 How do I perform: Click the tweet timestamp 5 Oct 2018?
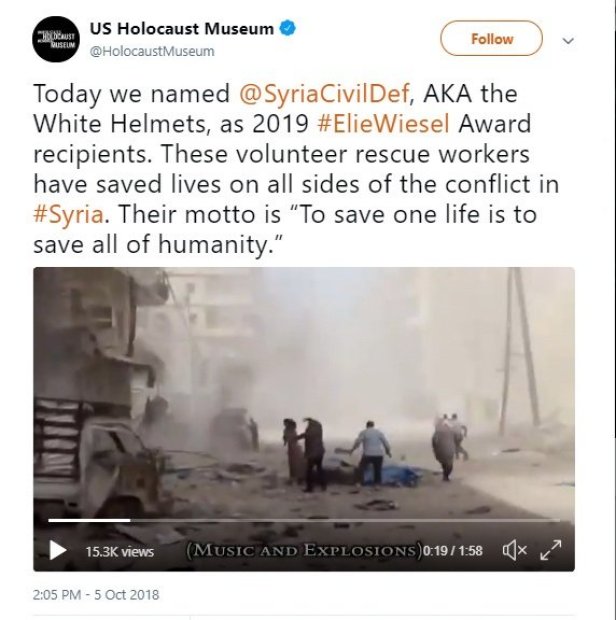pyautogui.click(x=96, y=595)
